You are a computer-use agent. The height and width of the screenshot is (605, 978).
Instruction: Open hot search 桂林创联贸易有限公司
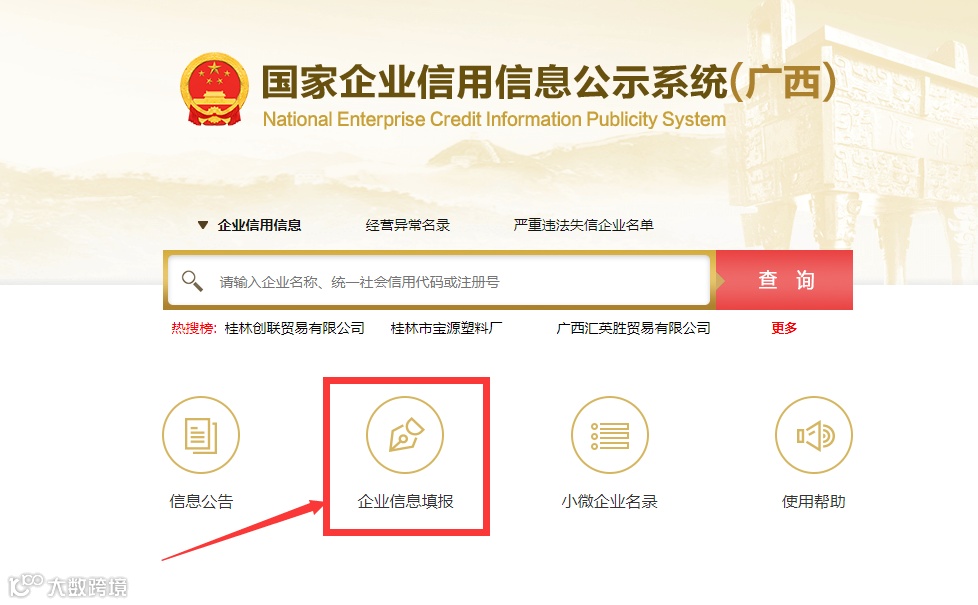(294, 328)
